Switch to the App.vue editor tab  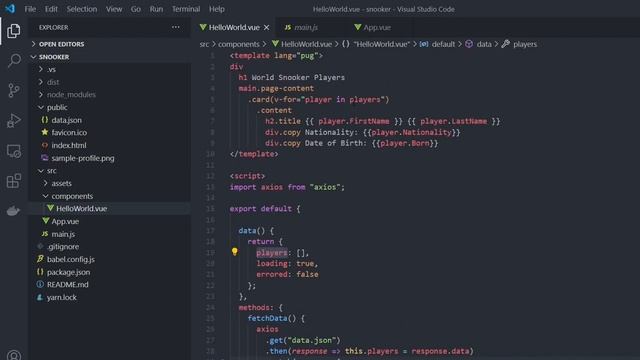[x=378, y=27]
